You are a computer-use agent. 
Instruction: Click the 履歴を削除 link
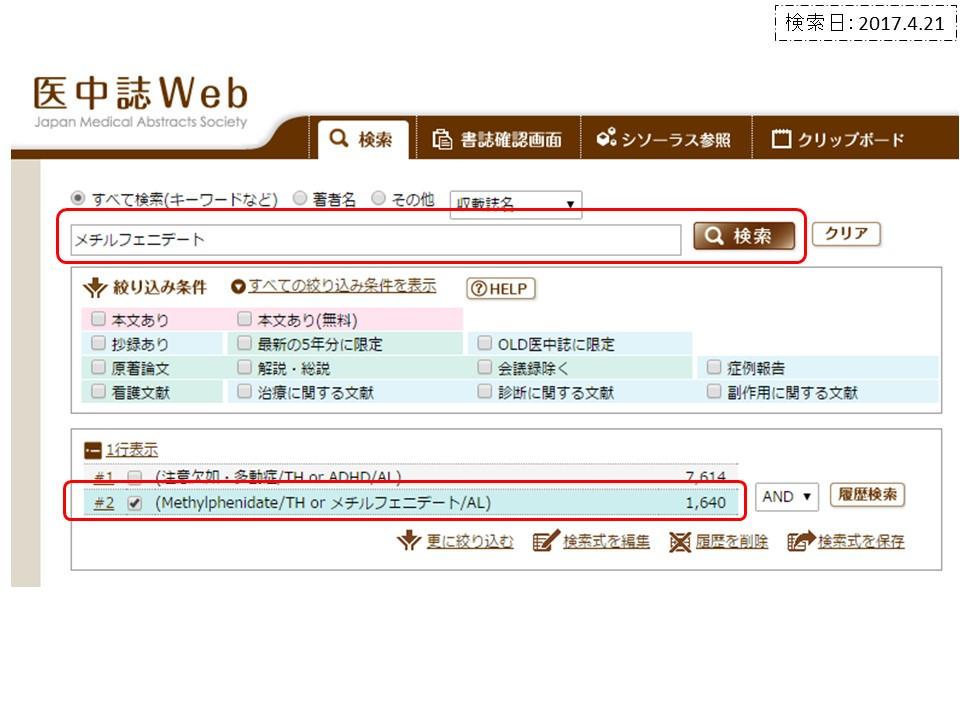[732, 541]
